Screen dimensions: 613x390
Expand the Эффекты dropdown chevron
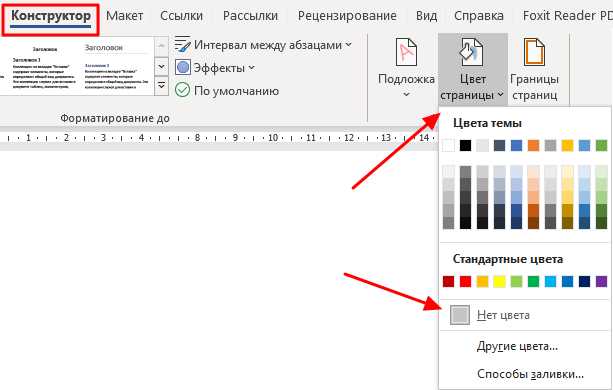click(x=252, y=68)
